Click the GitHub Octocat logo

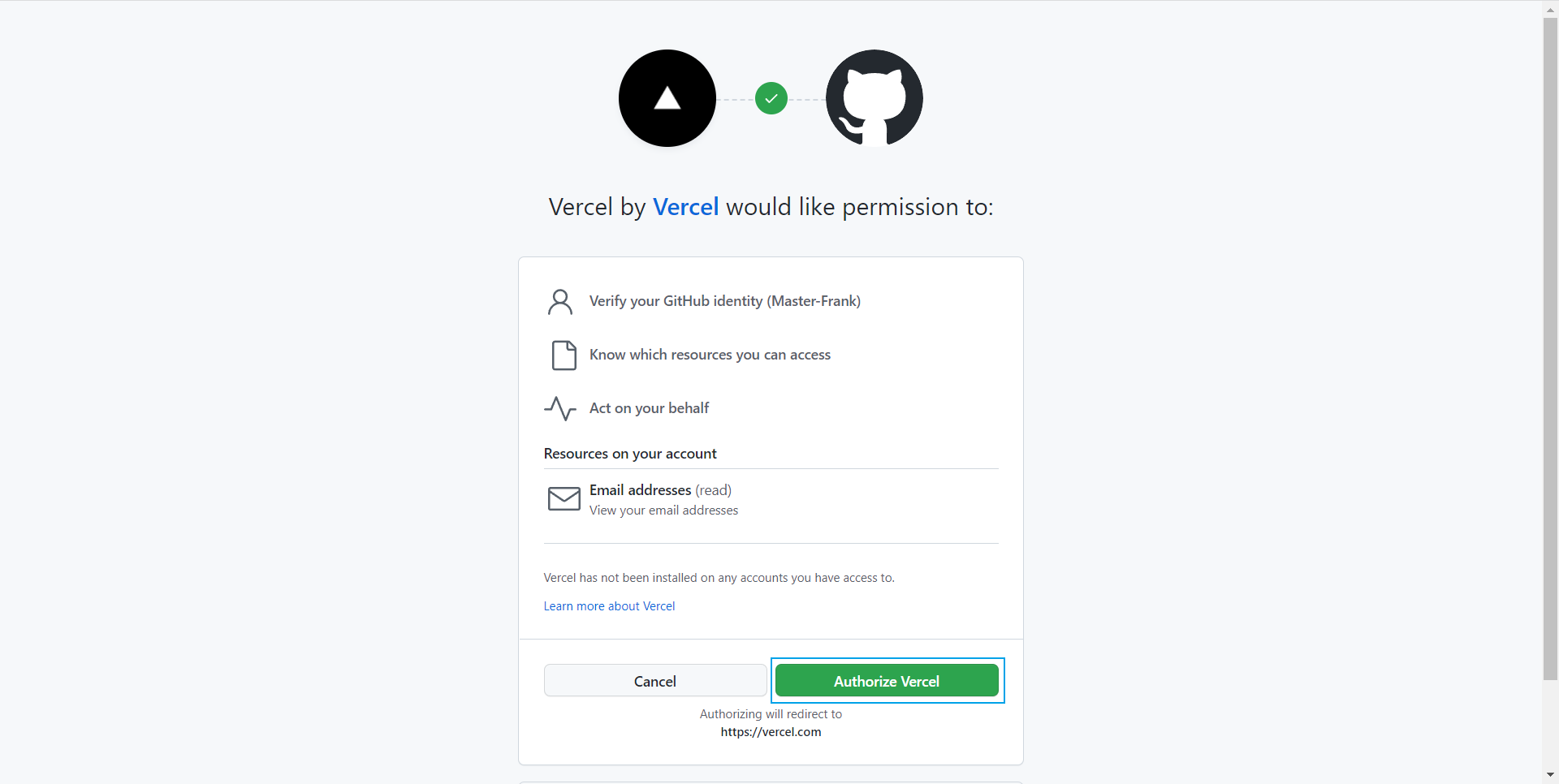tap(875, 98)
